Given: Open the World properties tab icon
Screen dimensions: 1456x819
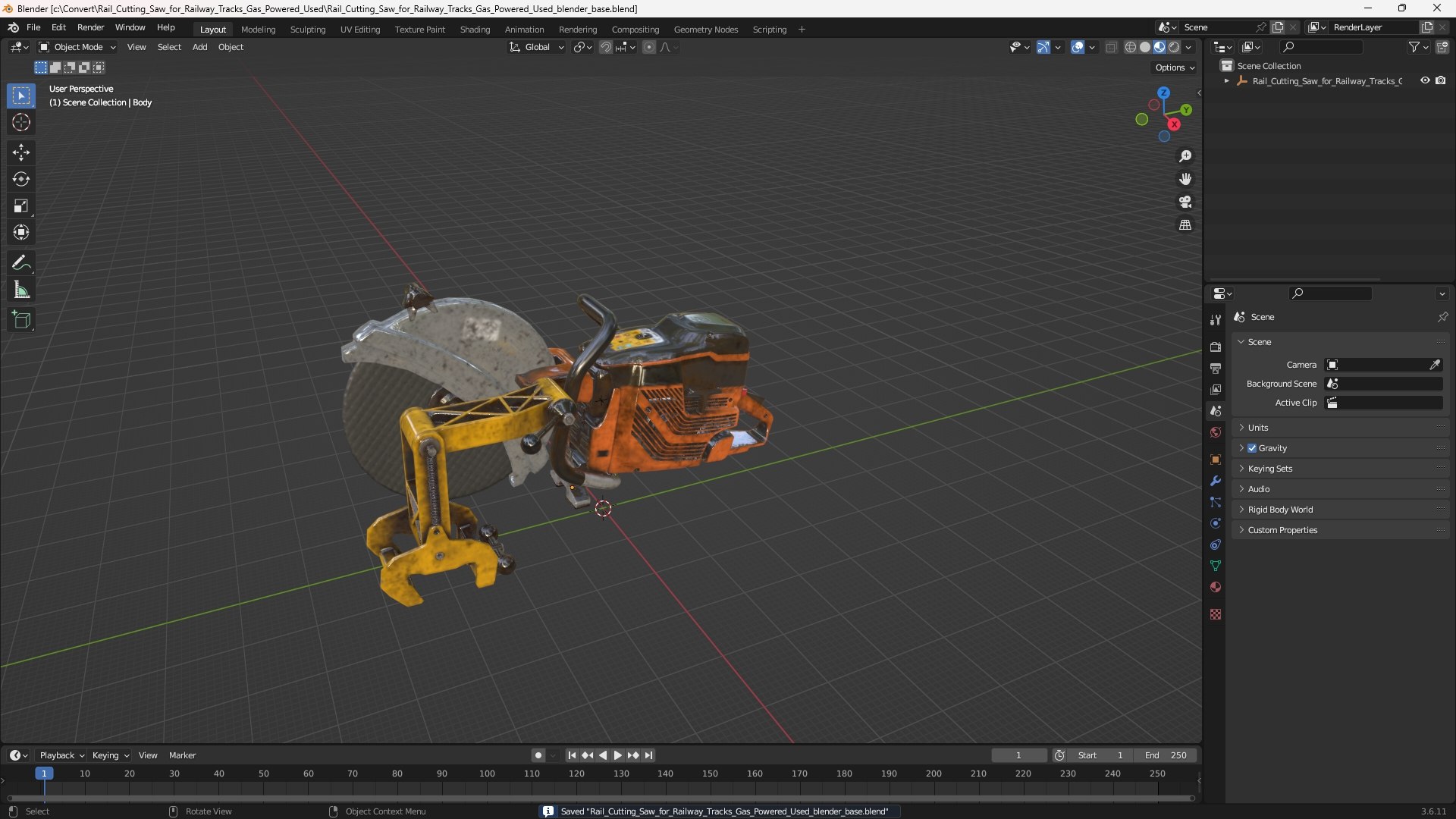Looking at the screenshot, I should coord(1216,432).
